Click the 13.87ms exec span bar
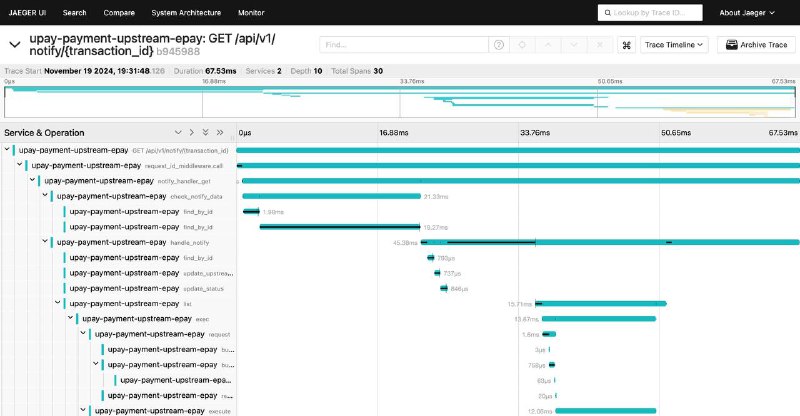The height and width of the screenshot is (416, 800). point(599,319)
